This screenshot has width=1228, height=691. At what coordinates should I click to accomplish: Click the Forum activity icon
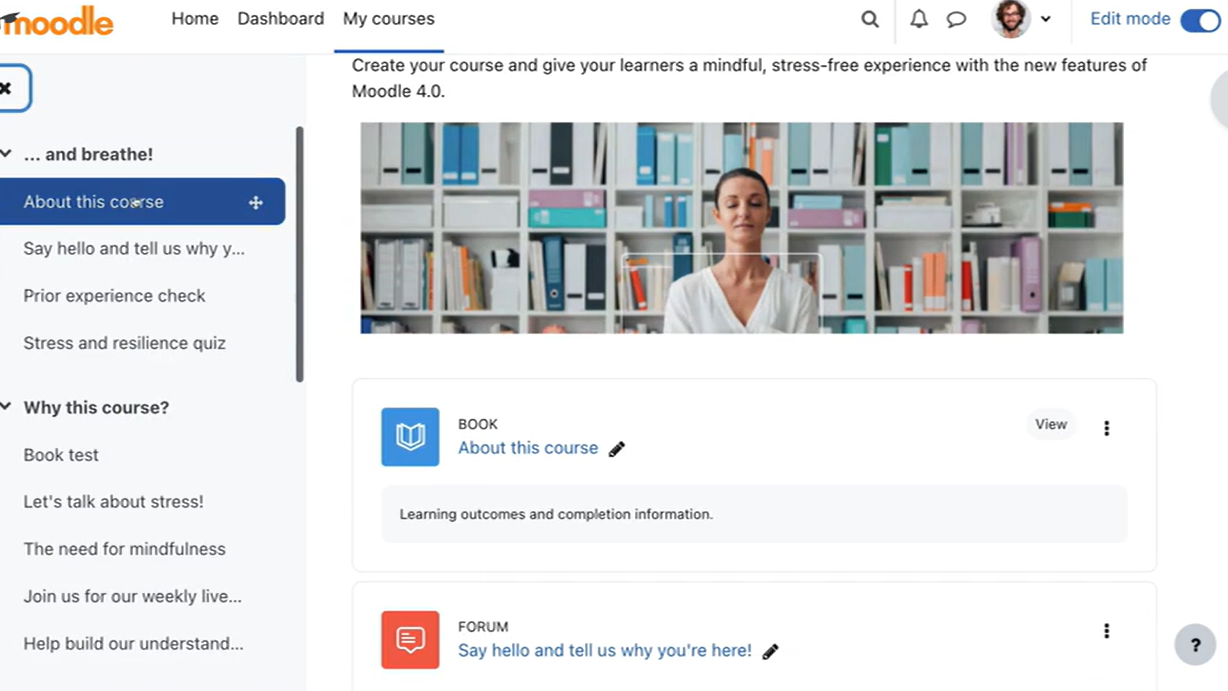click(410, 640)
